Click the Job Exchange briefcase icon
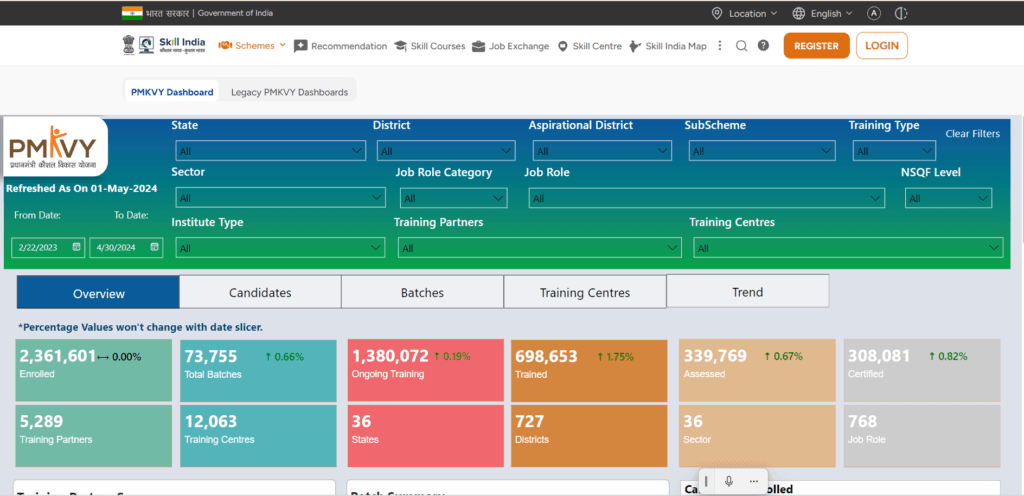 [x=479, y=46]
